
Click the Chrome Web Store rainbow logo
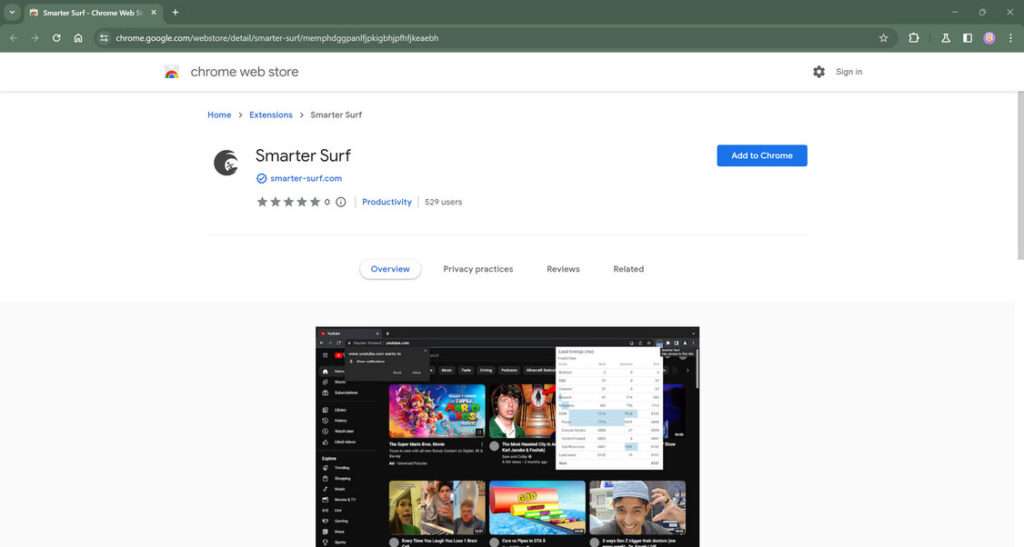click(x=171, y=72)
